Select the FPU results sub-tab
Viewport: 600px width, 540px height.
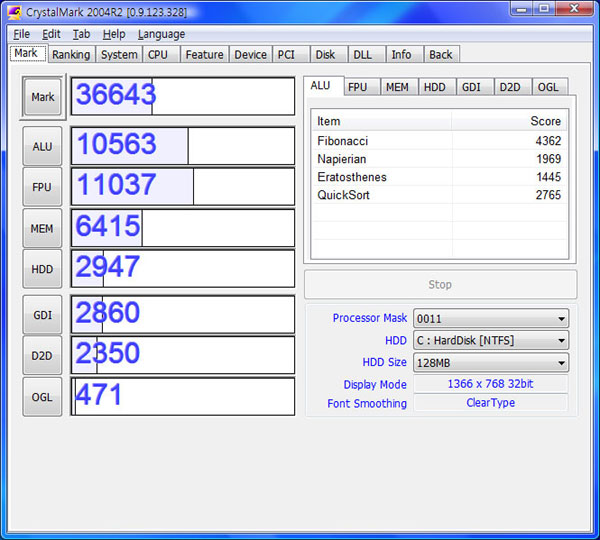click(362, 87)
